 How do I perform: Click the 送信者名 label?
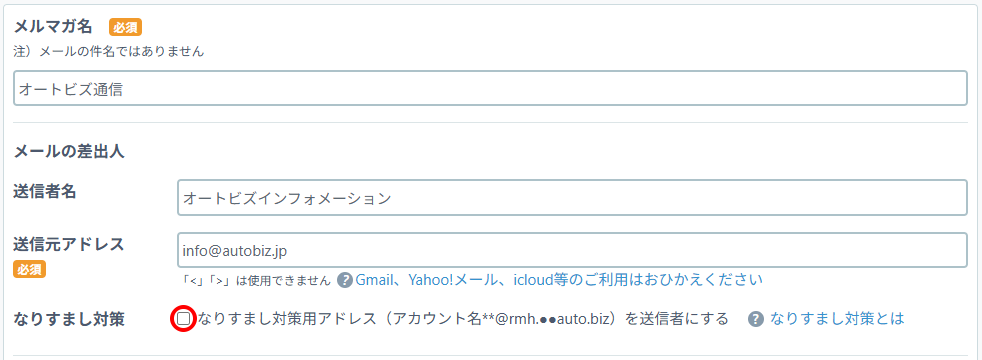click(x=44, y=192)
